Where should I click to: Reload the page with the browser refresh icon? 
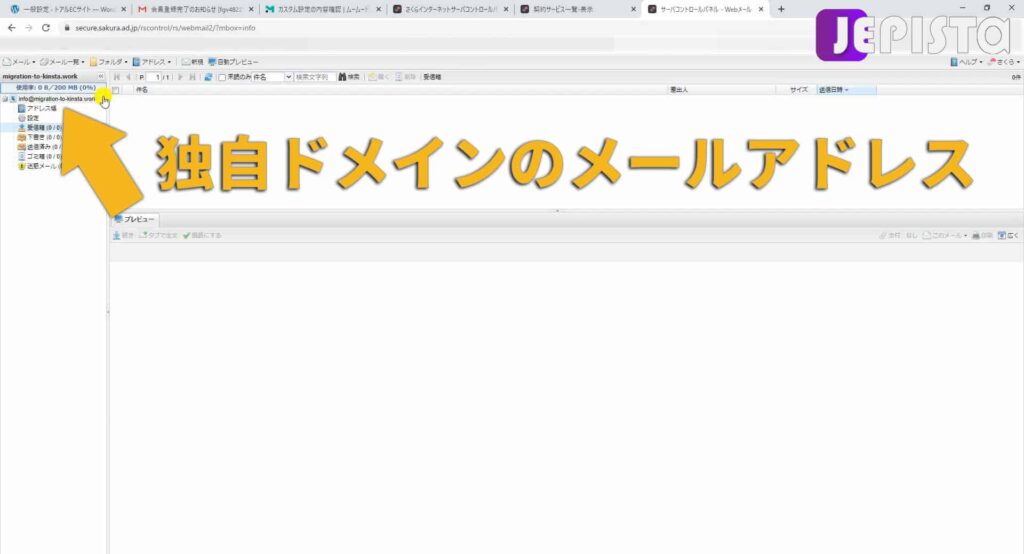coord(46,28)
